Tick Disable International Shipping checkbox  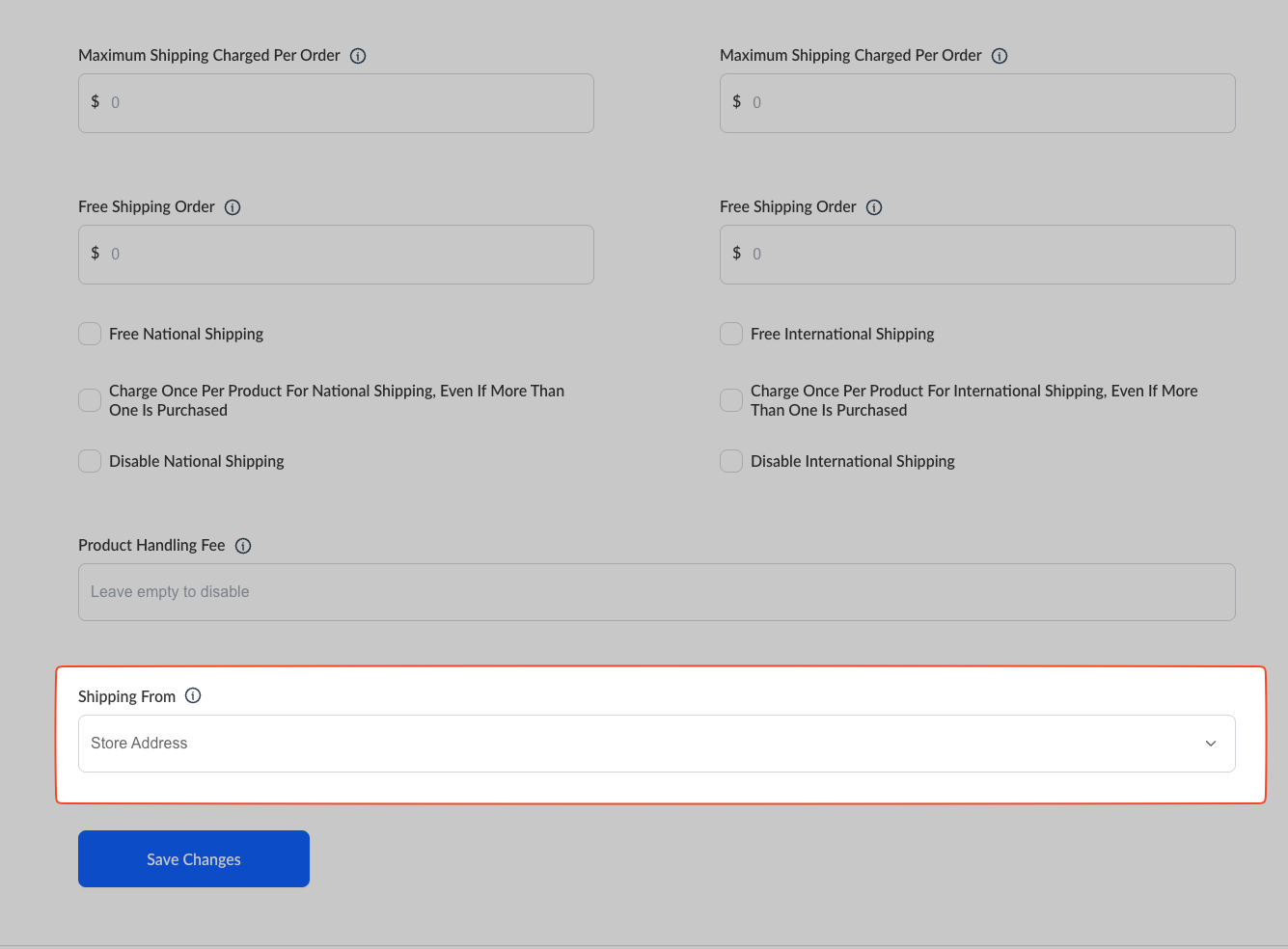click(x=731, y=461)
